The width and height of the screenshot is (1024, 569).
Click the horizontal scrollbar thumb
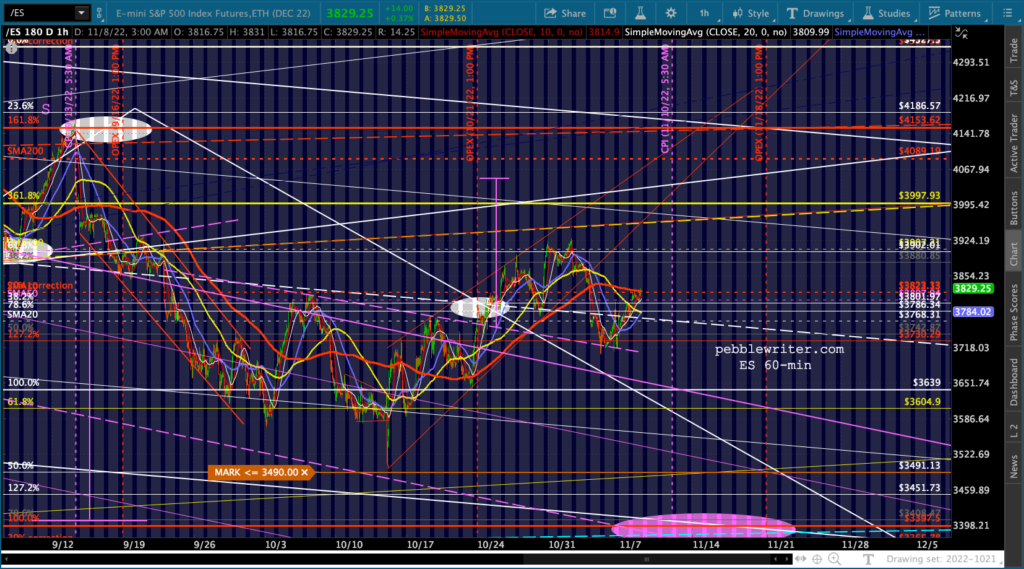647,559
